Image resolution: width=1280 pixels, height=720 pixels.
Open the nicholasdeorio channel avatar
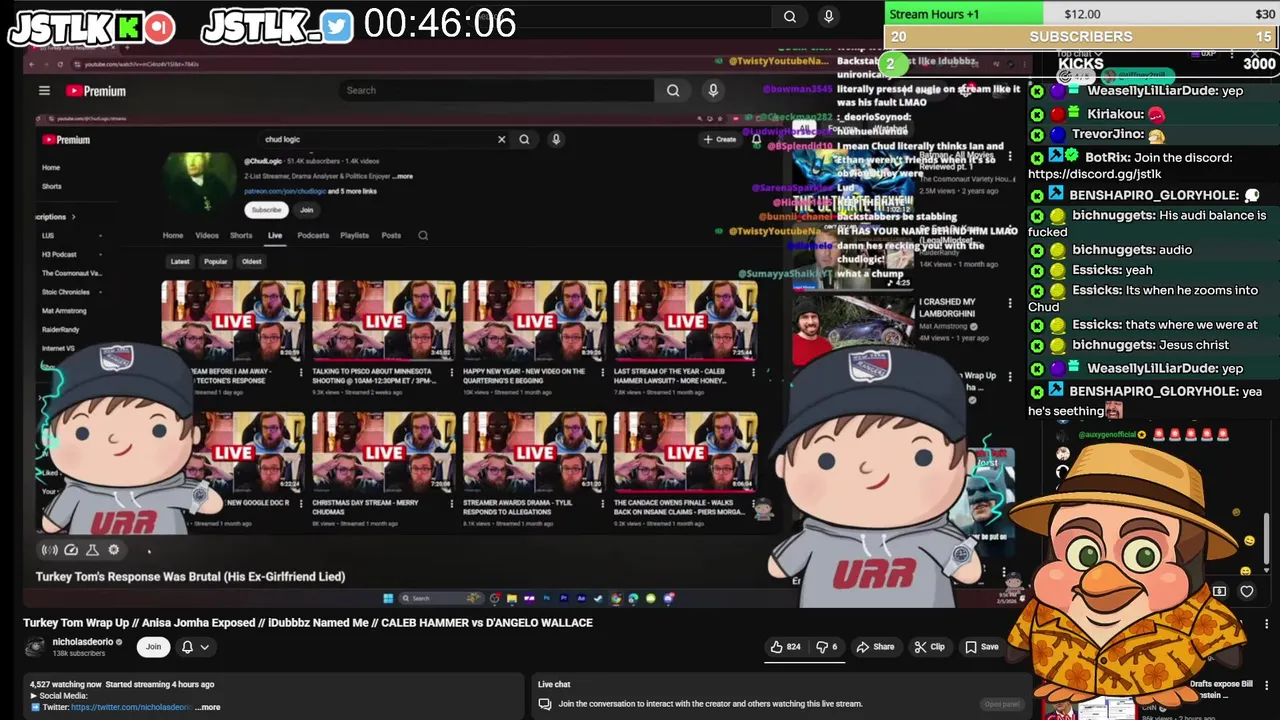tap(35, 647)
